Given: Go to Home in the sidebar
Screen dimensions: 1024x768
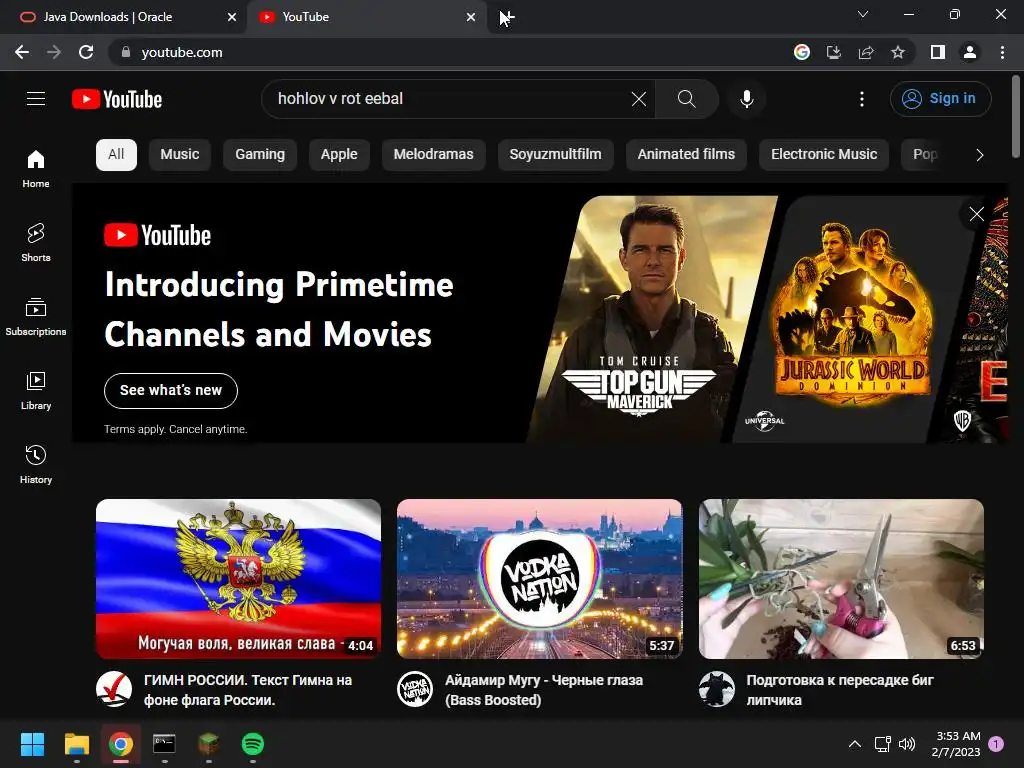Looking at the screenshot, I should coord(36,169).
